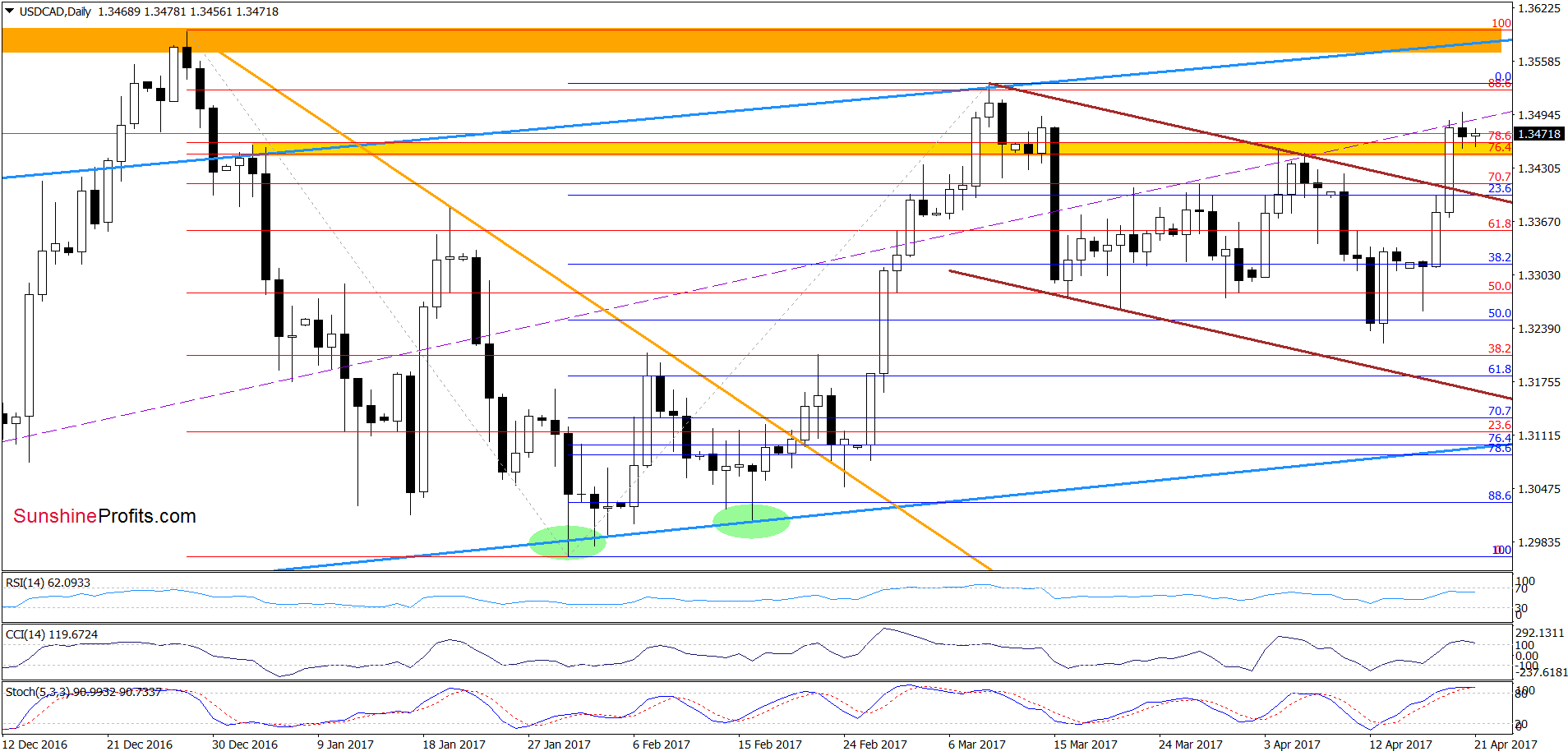Click the red 38.2 Fibonacci level label
This screenshot has width=1568, height=756.
(1500, 348)
